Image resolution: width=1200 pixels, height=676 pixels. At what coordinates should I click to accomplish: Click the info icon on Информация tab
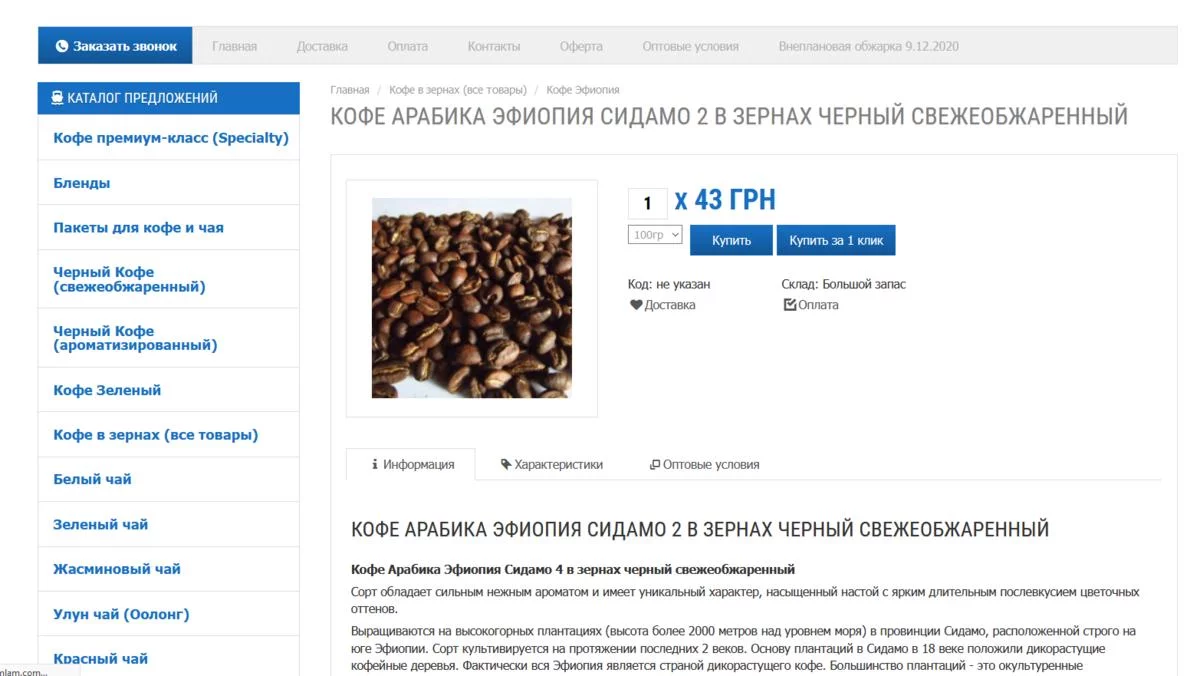click(x=375, y=464)
